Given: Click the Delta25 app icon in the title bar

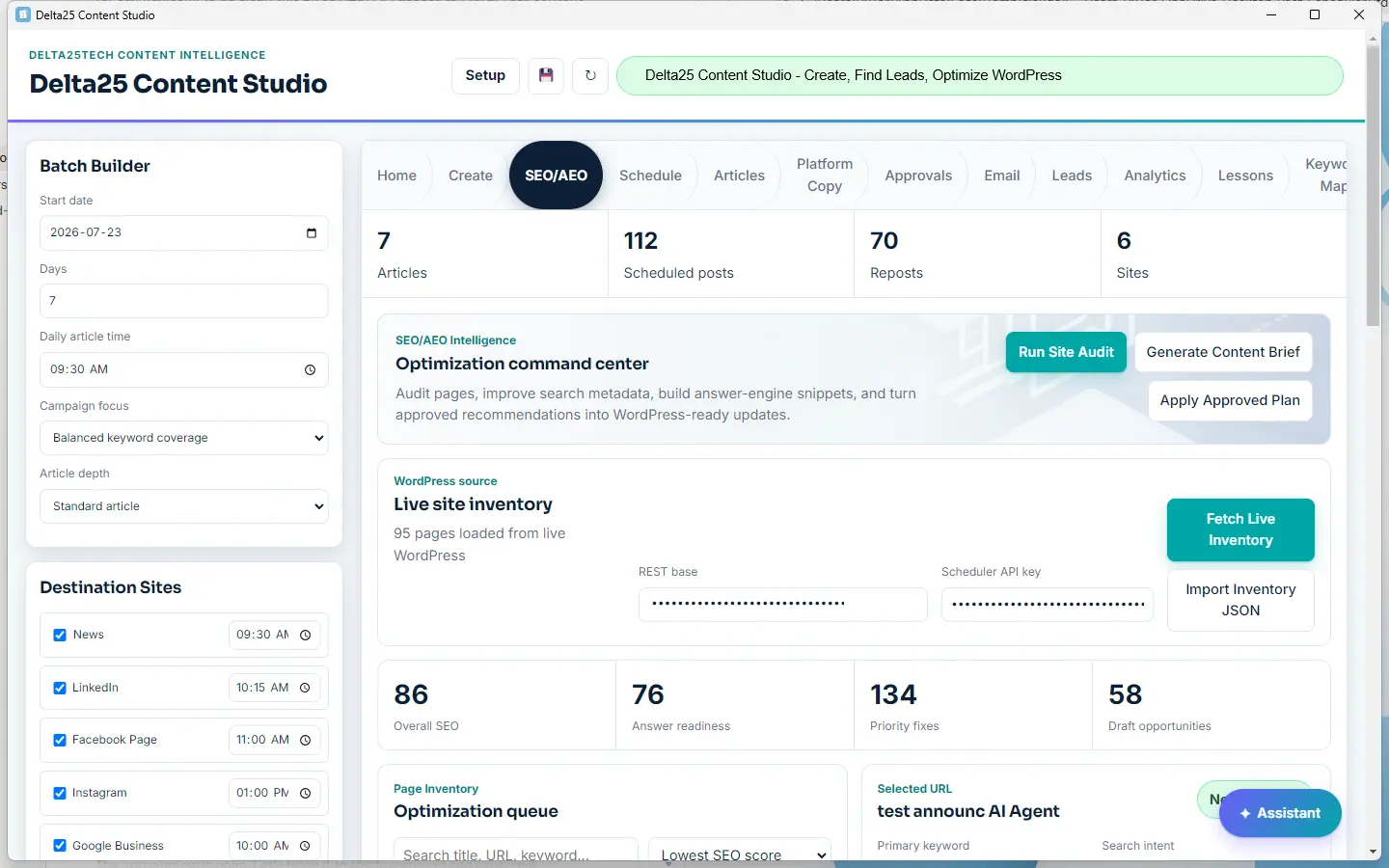Looking at the screenshot, I should pos(23,14).
